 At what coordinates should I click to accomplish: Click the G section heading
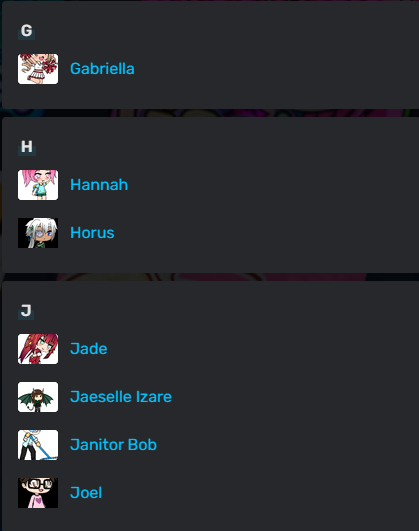tap(26, 31)
